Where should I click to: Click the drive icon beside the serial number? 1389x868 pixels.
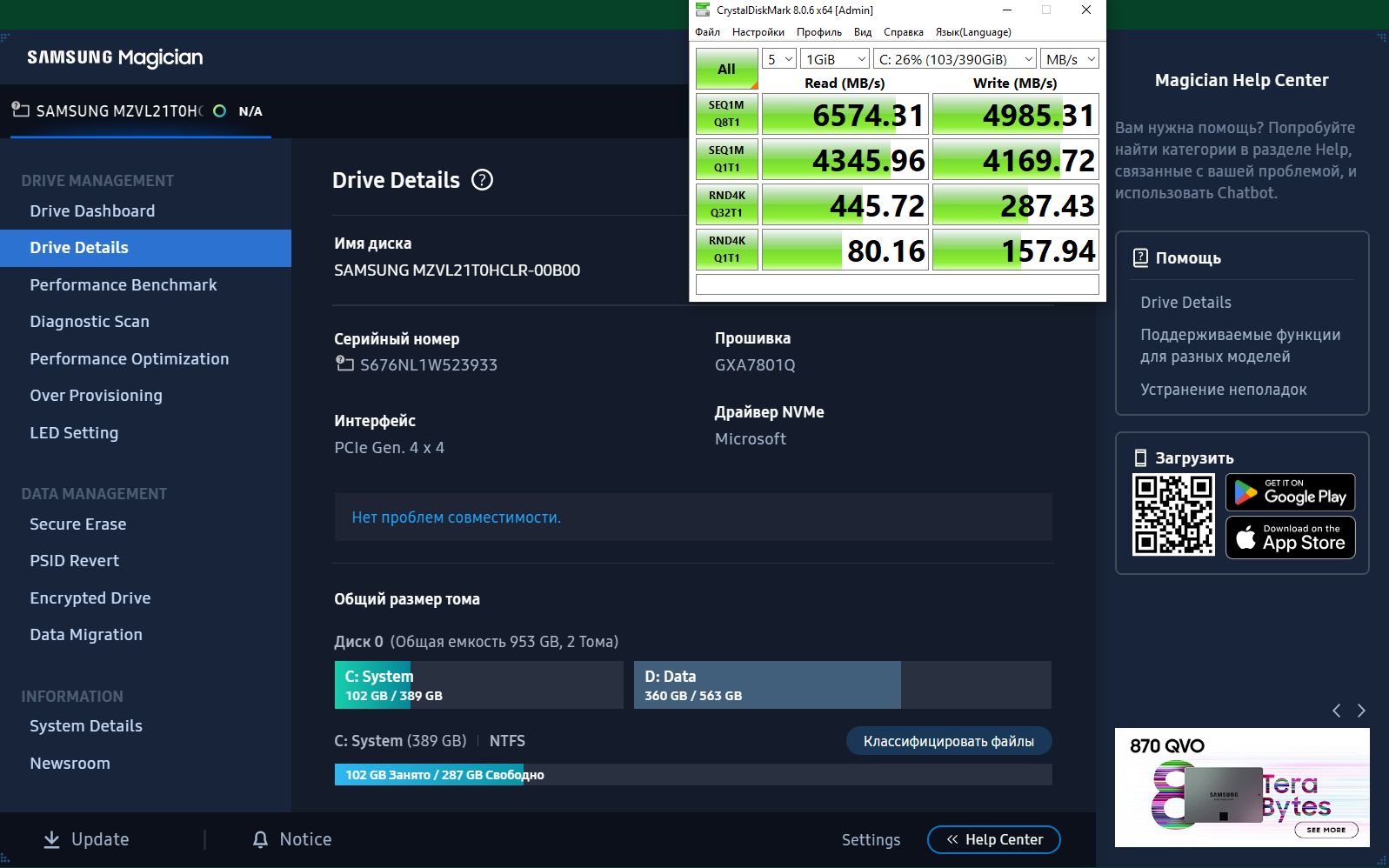(345, 364)
